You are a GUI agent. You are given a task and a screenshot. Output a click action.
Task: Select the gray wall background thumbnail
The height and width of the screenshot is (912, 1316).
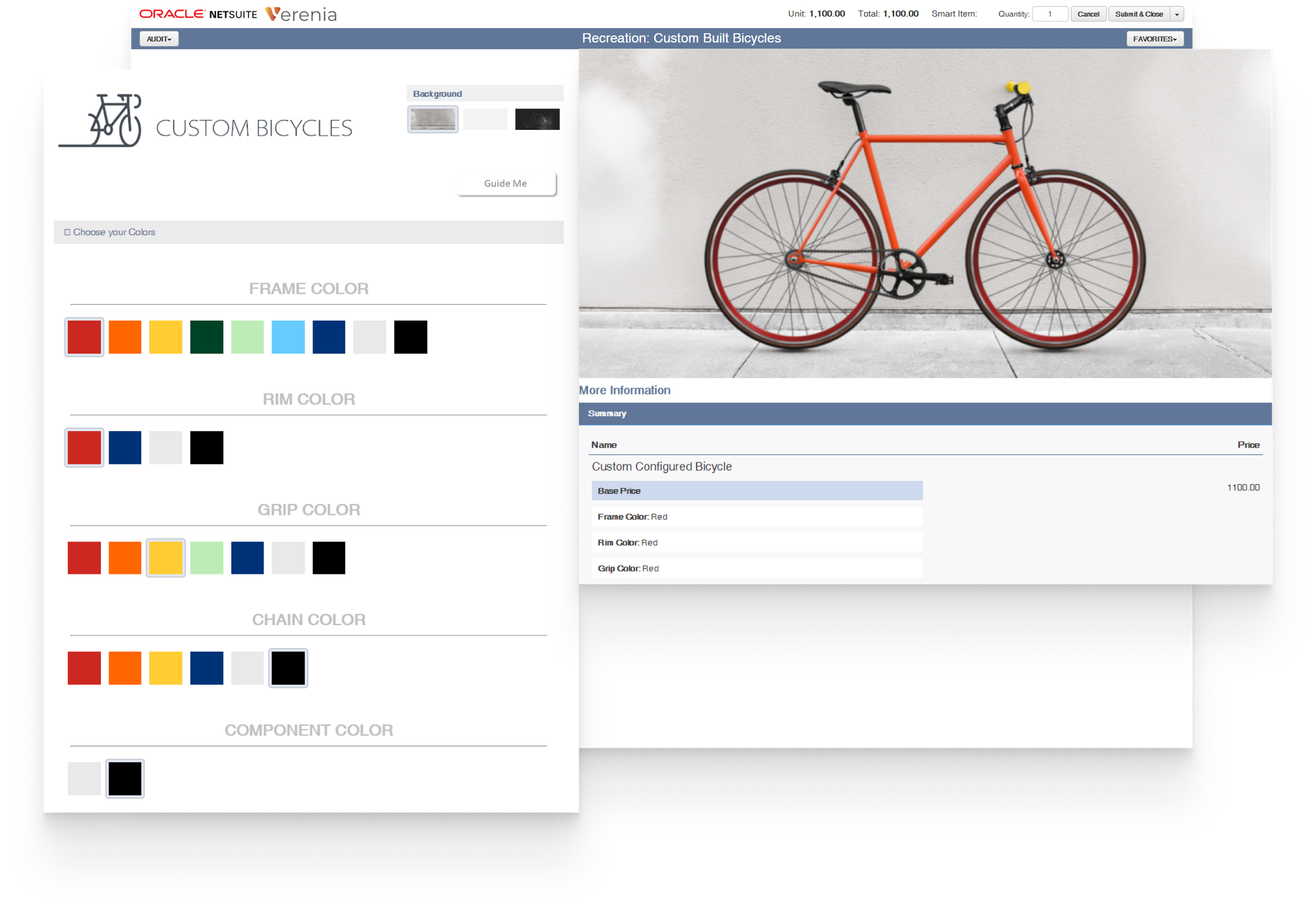[x=433, y=119]
